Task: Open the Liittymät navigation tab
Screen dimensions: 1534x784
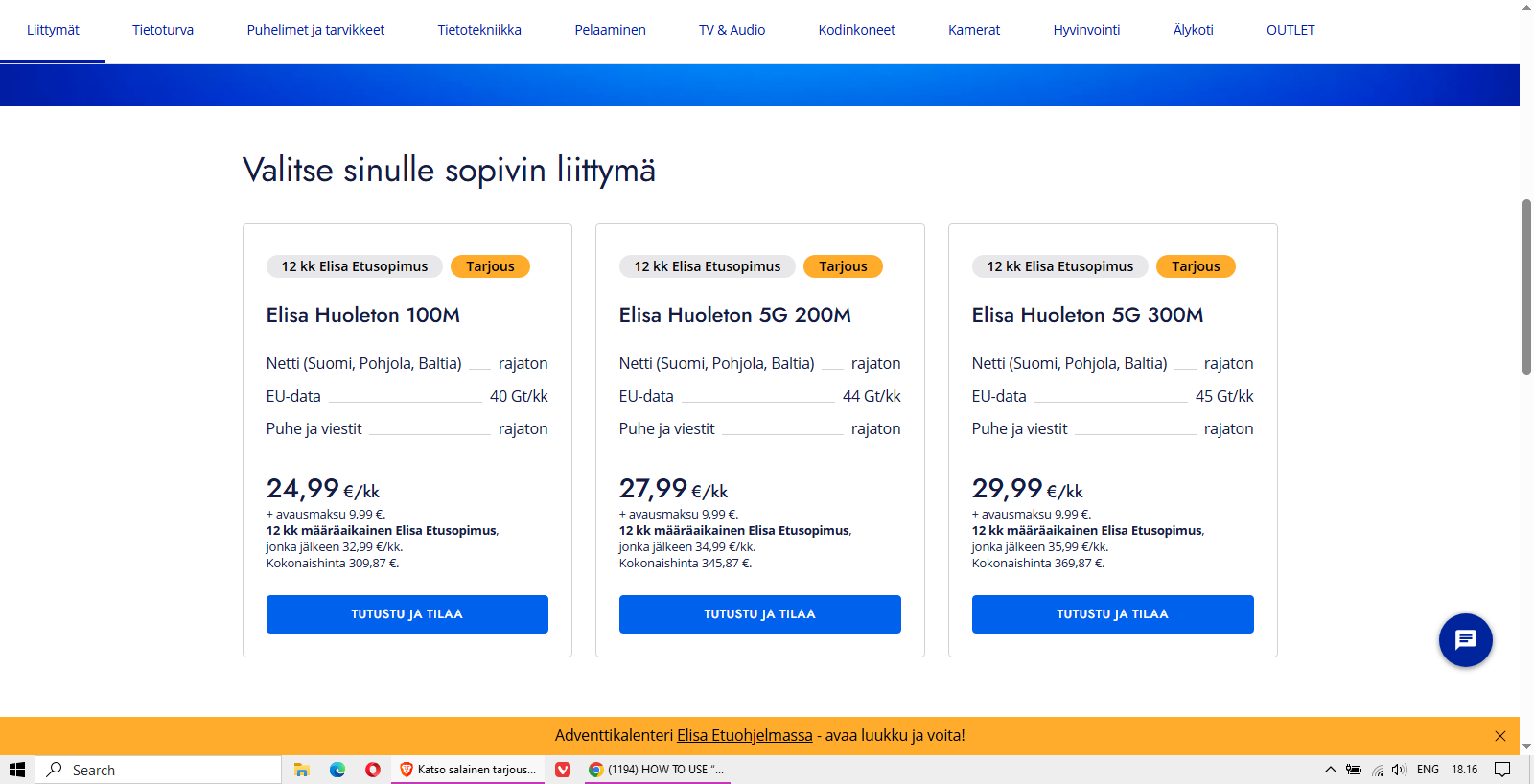Action: point(53,30)
